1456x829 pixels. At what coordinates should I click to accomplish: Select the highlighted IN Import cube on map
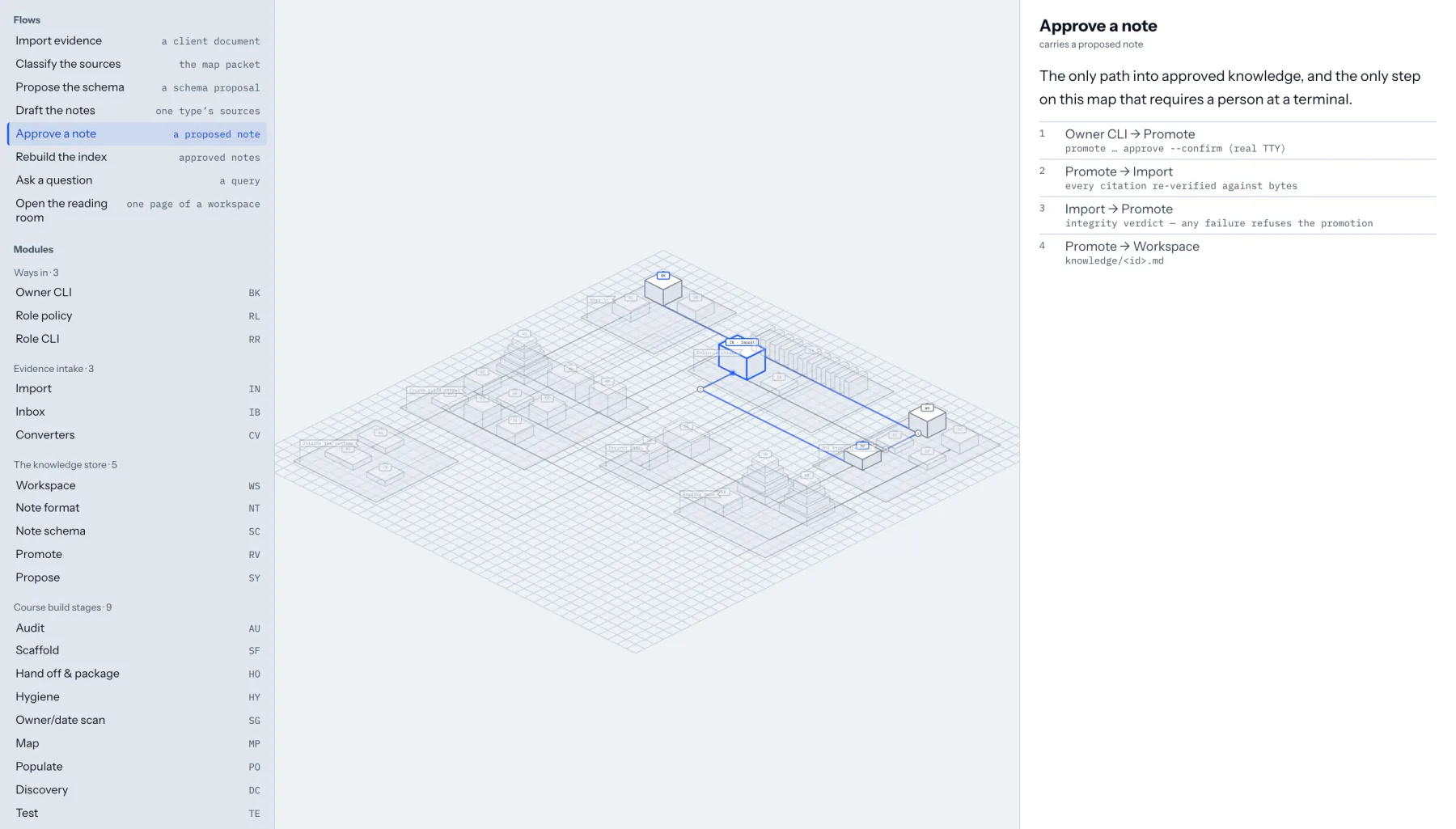click(x=742, y=359)
